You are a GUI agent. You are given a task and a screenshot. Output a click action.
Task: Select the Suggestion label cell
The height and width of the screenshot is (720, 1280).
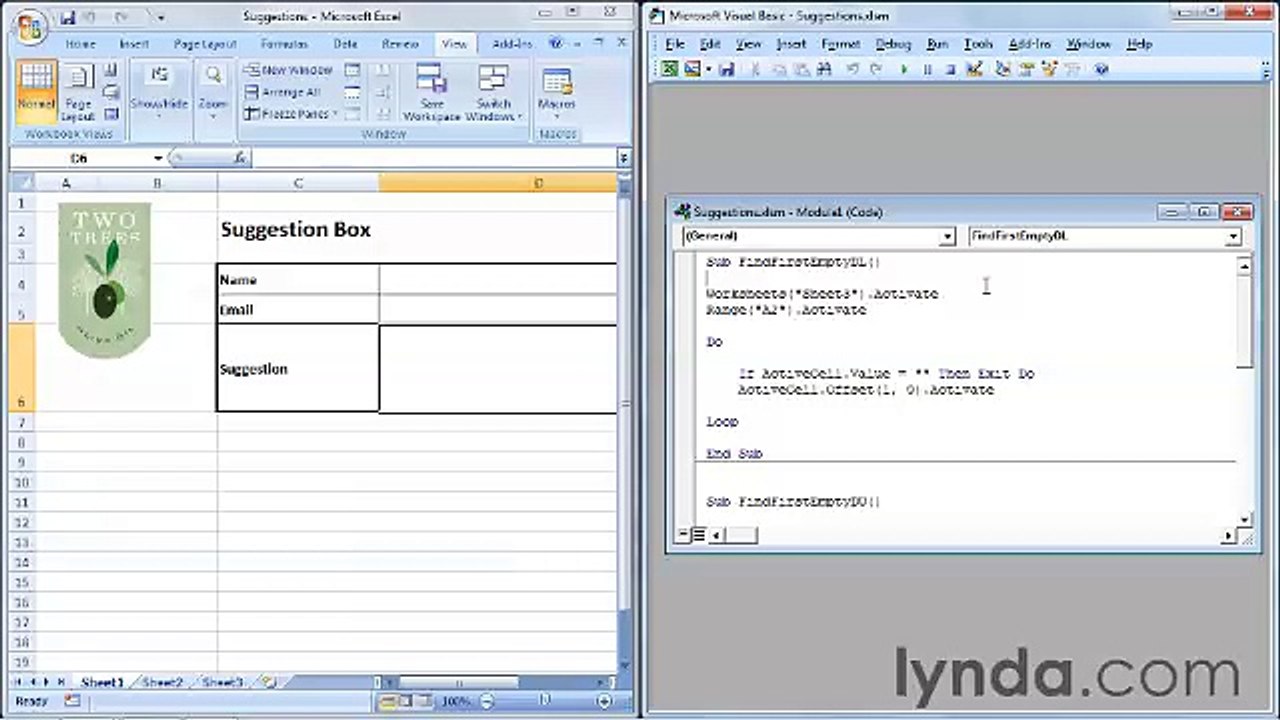(298, 368)
